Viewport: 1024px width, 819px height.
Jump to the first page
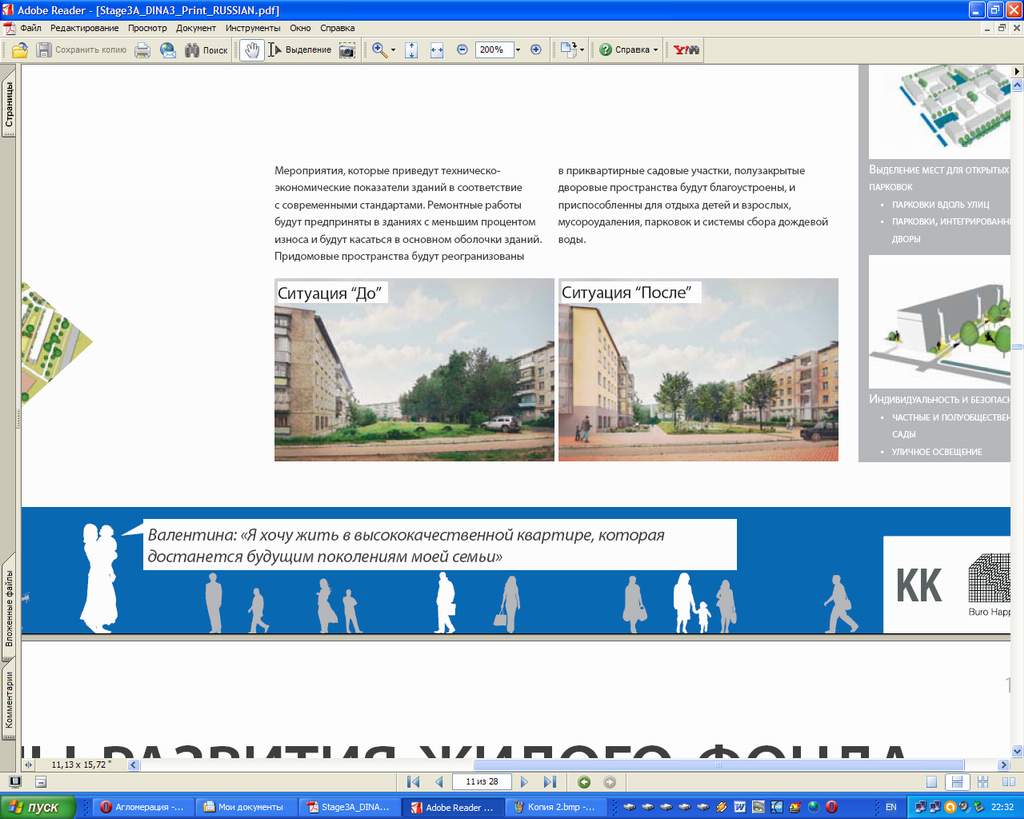413,782
